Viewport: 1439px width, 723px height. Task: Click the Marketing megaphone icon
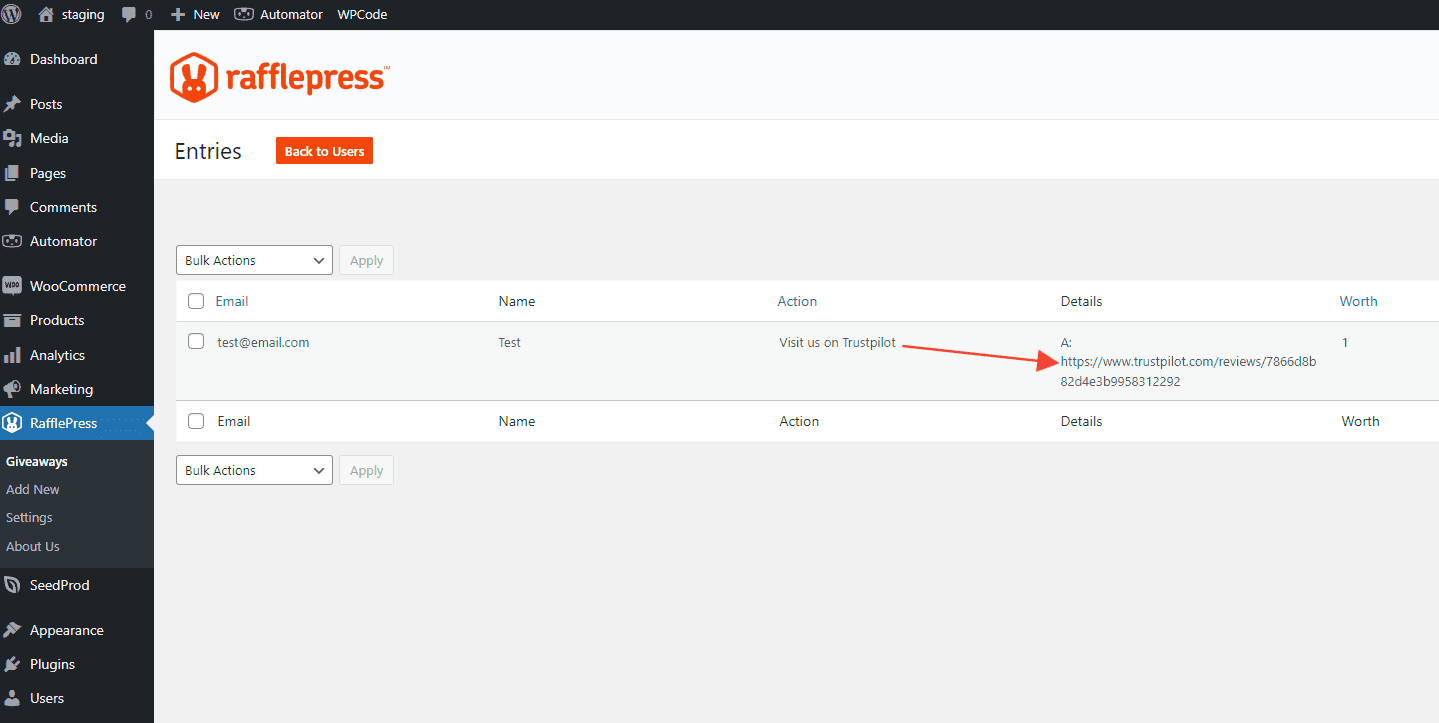(13, 389)
